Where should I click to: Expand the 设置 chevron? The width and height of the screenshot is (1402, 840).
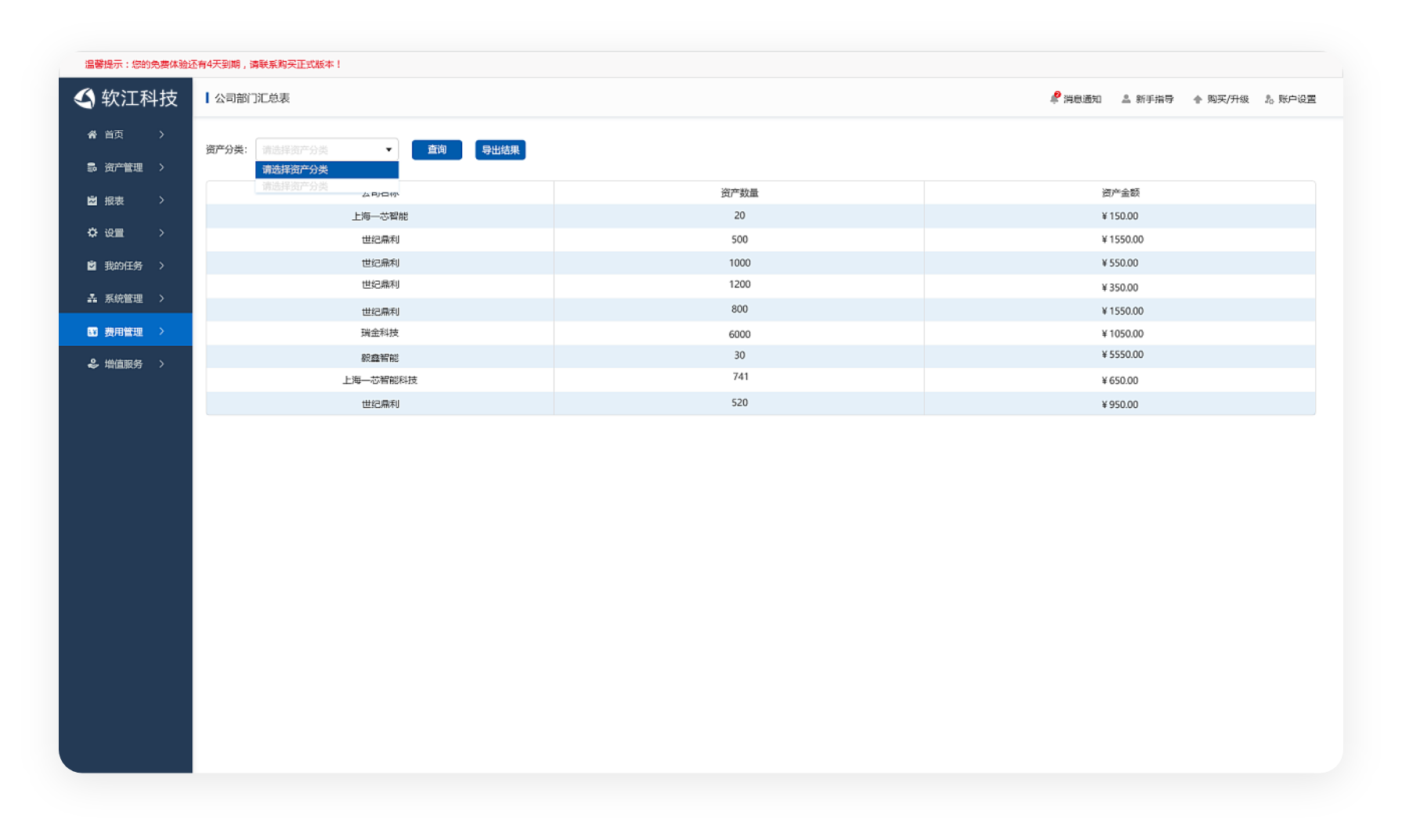click(161, 233)
